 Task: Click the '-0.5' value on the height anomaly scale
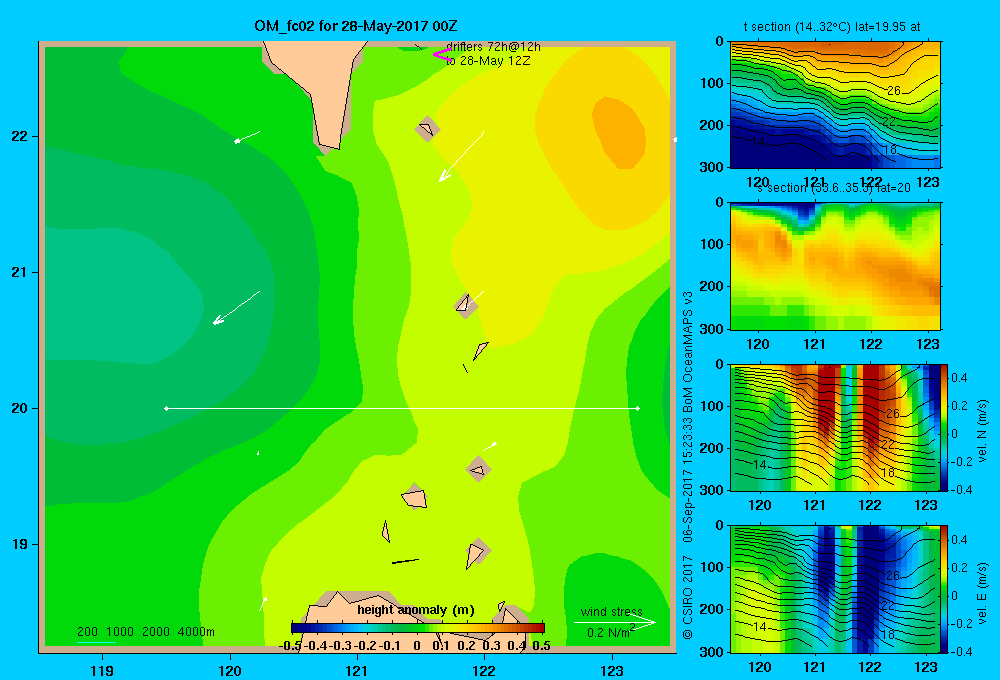click(x=290, y=646)
